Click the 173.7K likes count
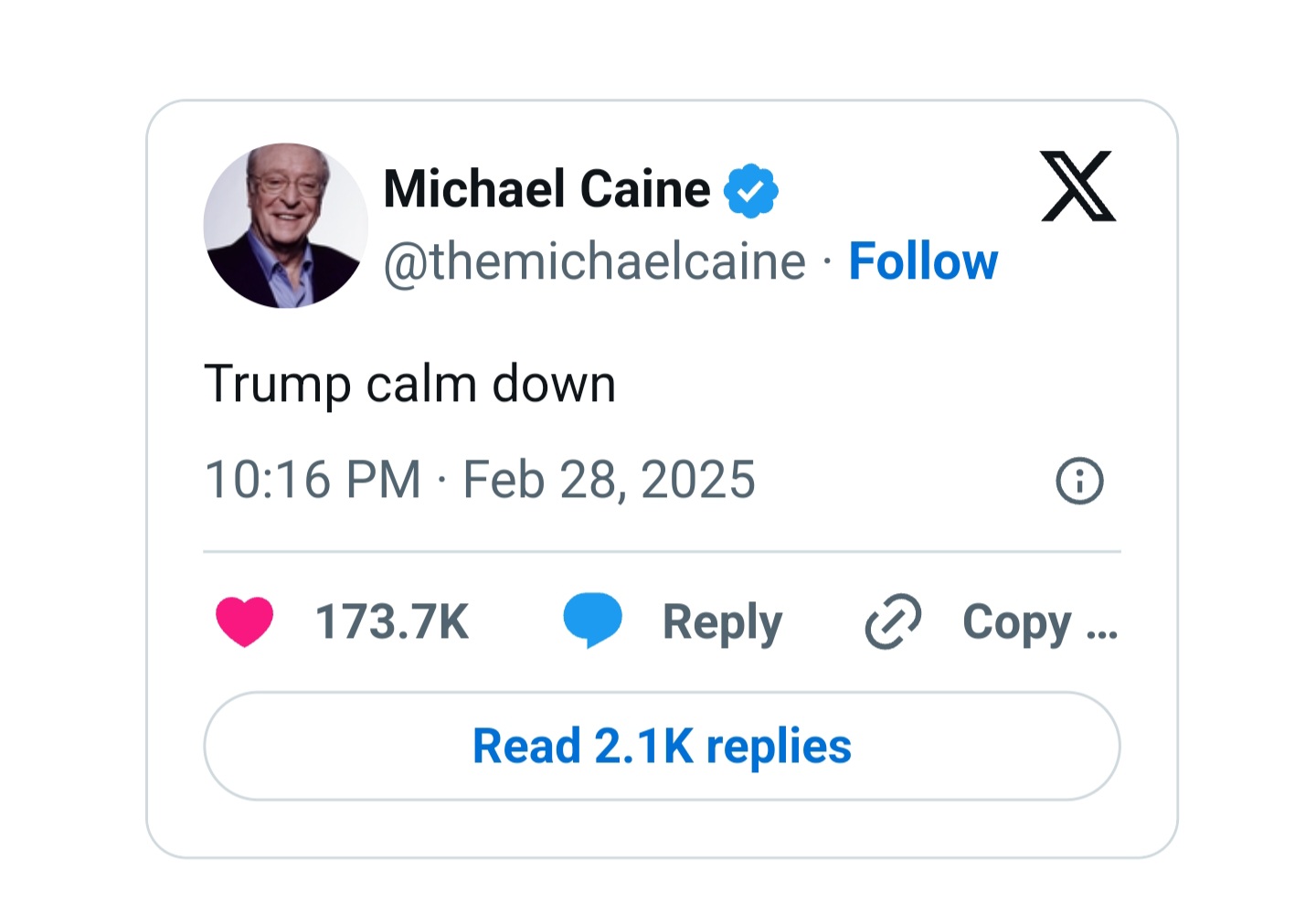Image resolution: width=1316 pixels, height=923 pixels. pyautogui.click(x=392, y=621)
